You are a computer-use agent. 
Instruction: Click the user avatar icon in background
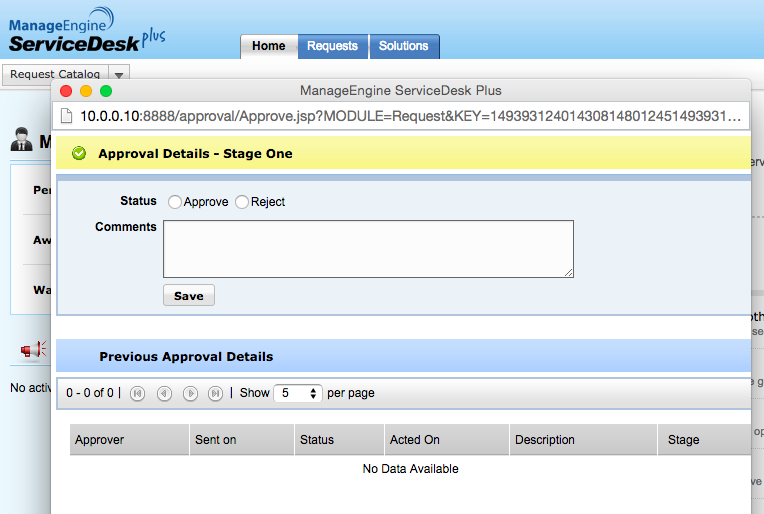pyautogui.click(x=21, y=139)
